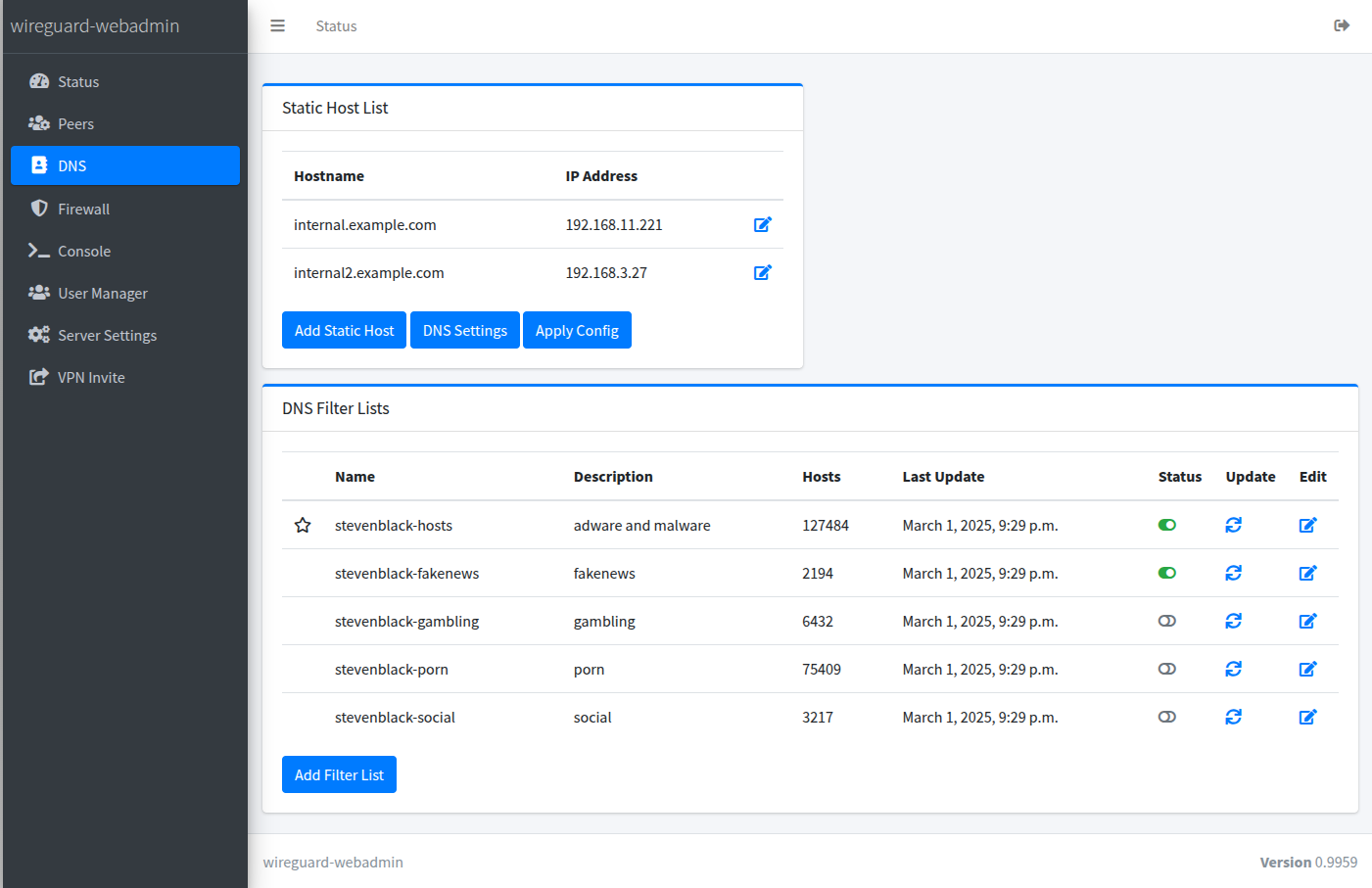The height and width of the screenshot is (888, 1372).
Task: Collapse the sidebar with the hamburger icon
Action: (277, 25)
